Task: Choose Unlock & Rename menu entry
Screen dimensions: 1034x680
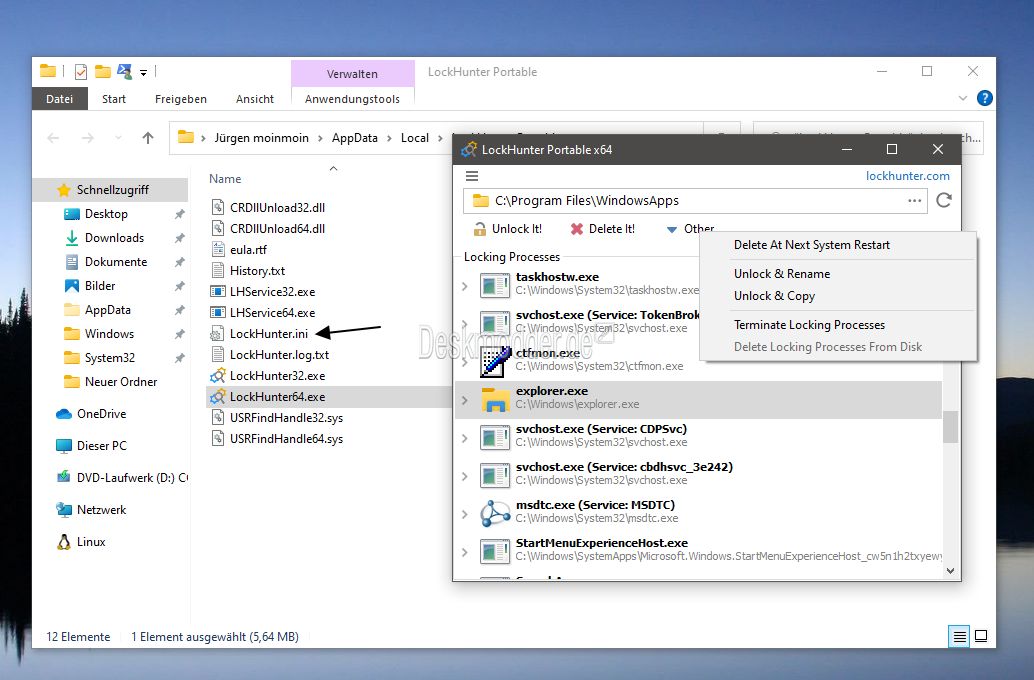Action: pos(782,274)
